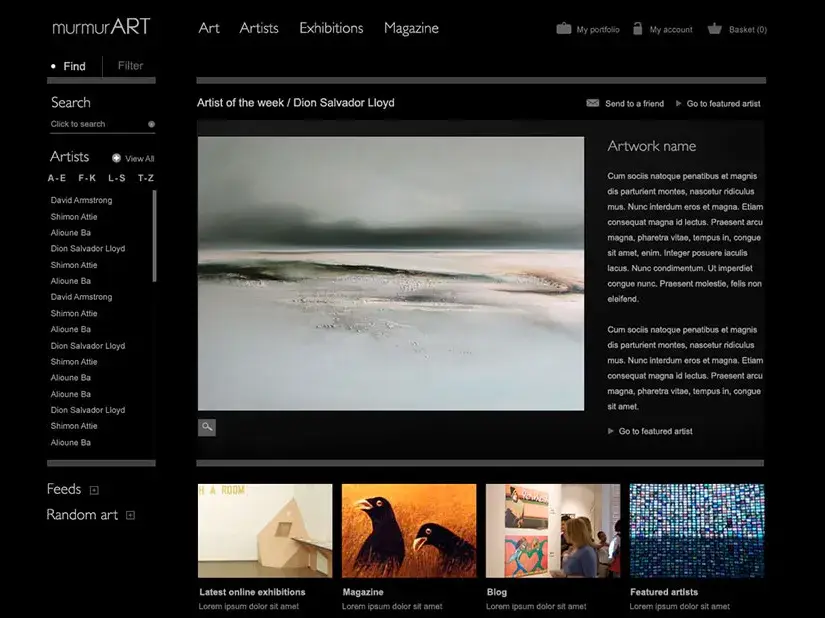Select David Armstrong at top of artist list

[x=81, y=200]
